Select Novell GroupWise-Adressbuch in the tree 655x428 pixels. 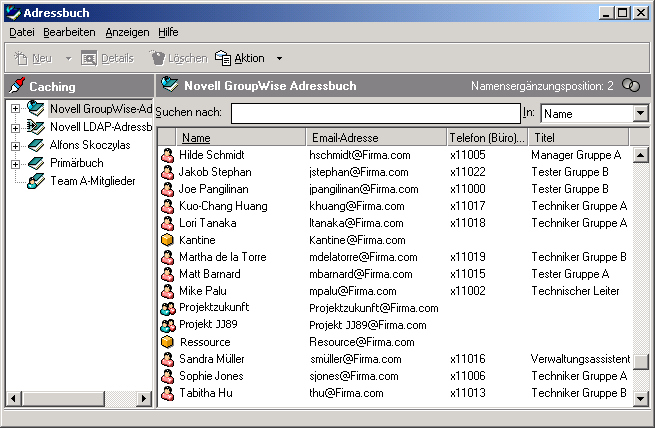100,109
